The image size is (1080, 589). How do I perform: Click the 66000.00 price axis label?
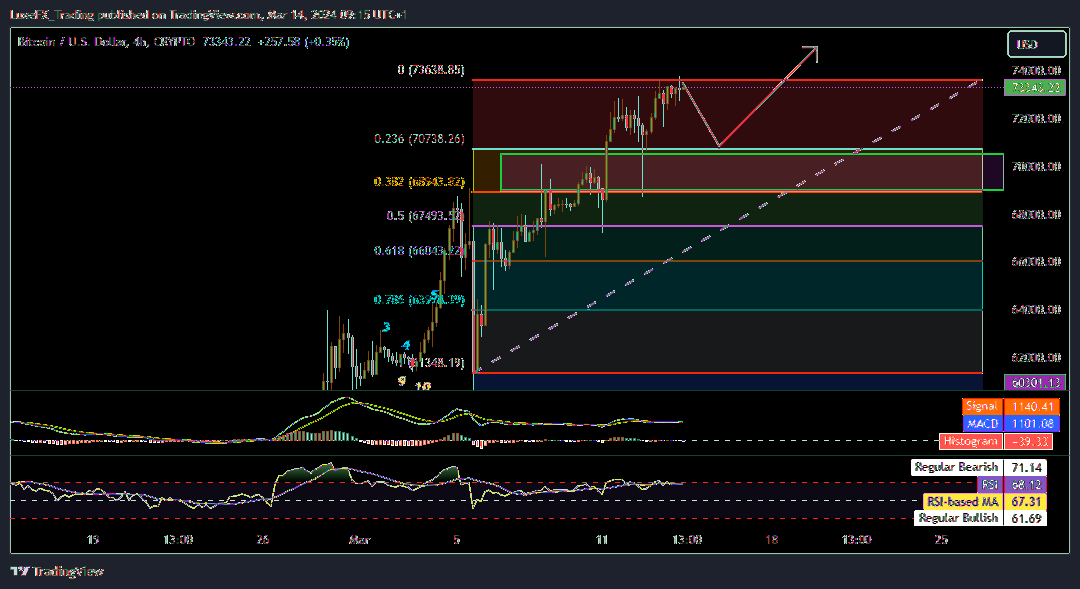[1036, 262]
